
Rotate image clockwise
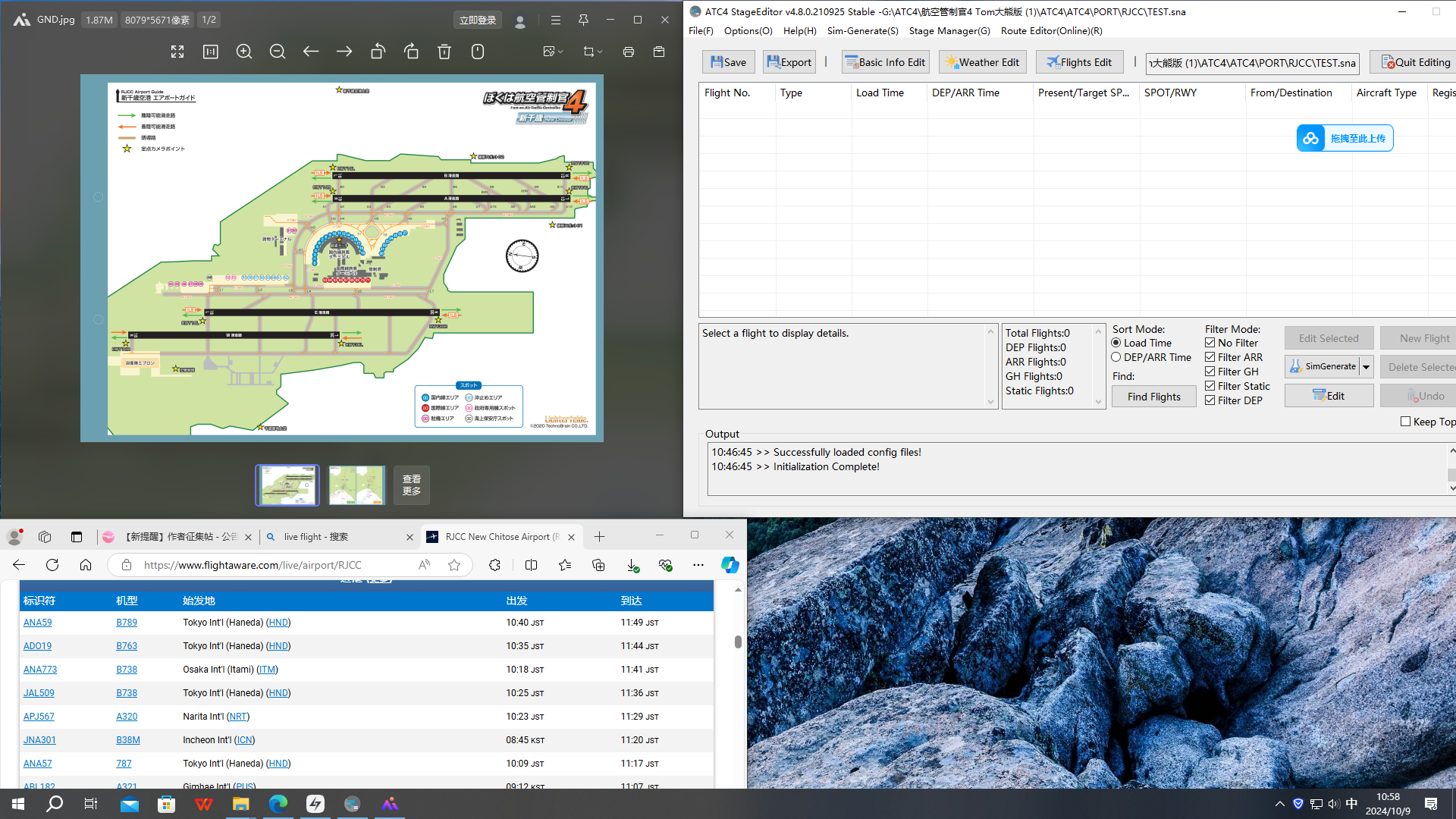[x=411, y=52]
